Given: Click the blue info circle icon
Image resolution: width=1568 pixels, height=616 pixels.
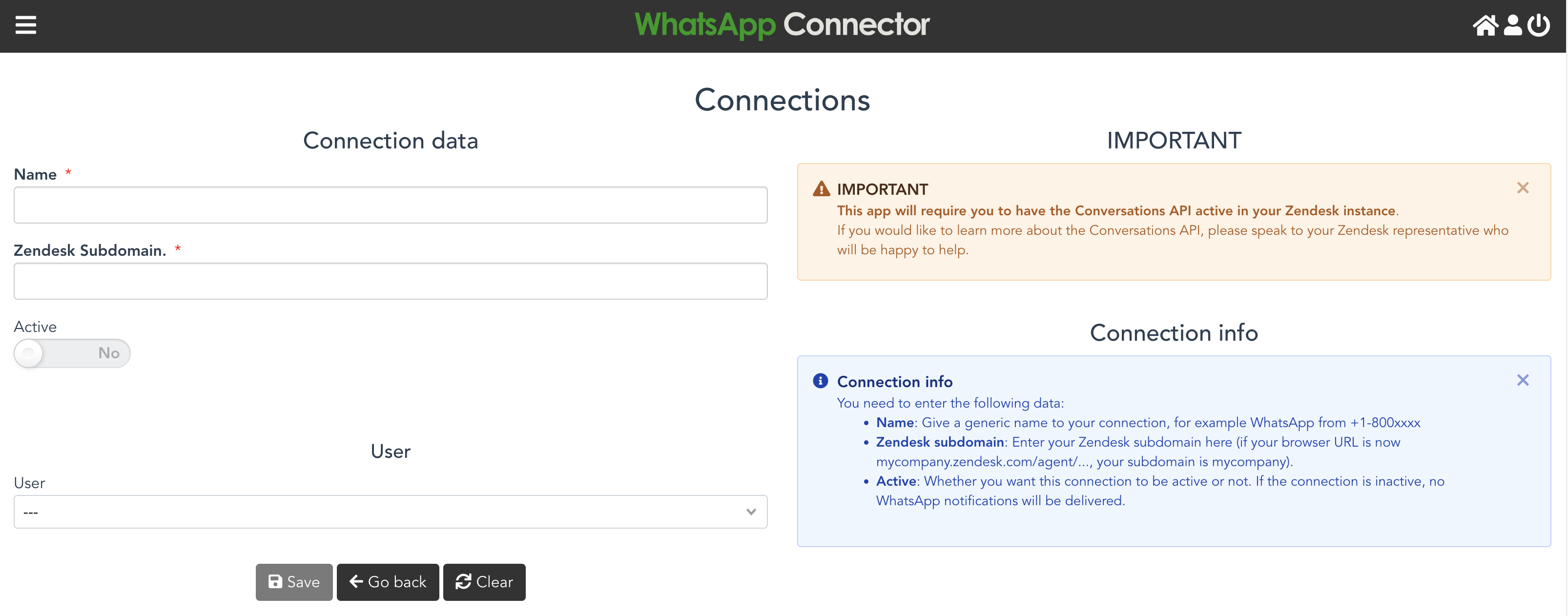Looking at the screenshot, I should point(820,381).
